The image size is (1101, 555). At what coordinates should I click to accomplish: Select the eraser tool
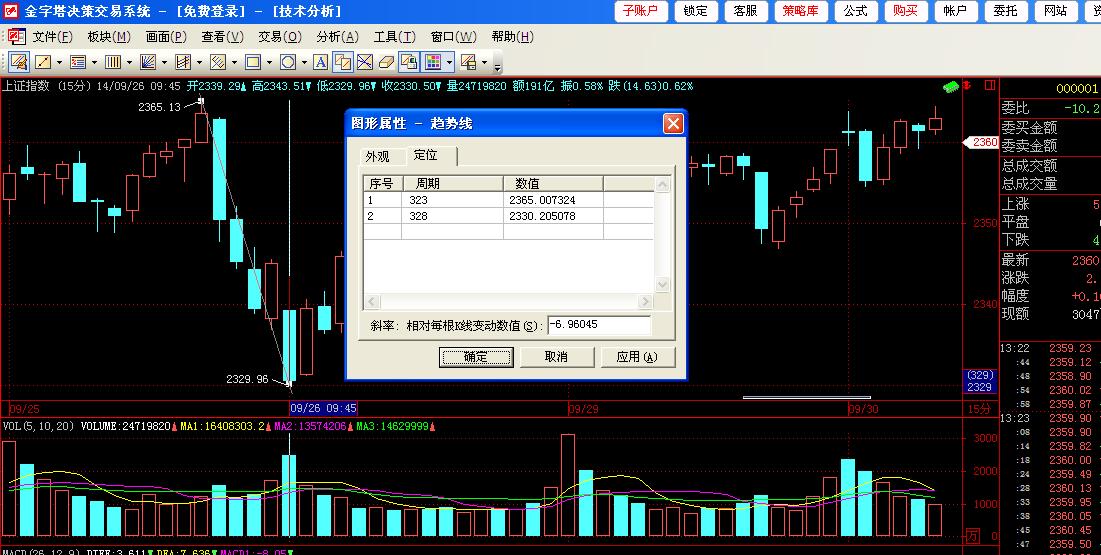point(386,62)
